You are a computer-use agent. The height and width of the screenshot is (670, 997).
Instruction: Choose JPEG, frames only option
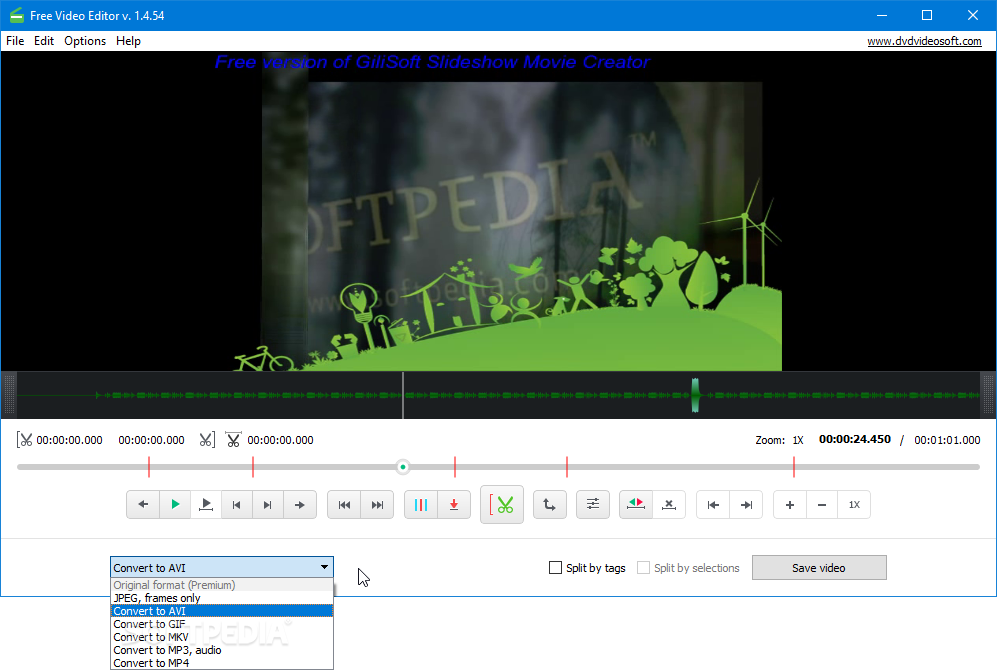[222, 598]
